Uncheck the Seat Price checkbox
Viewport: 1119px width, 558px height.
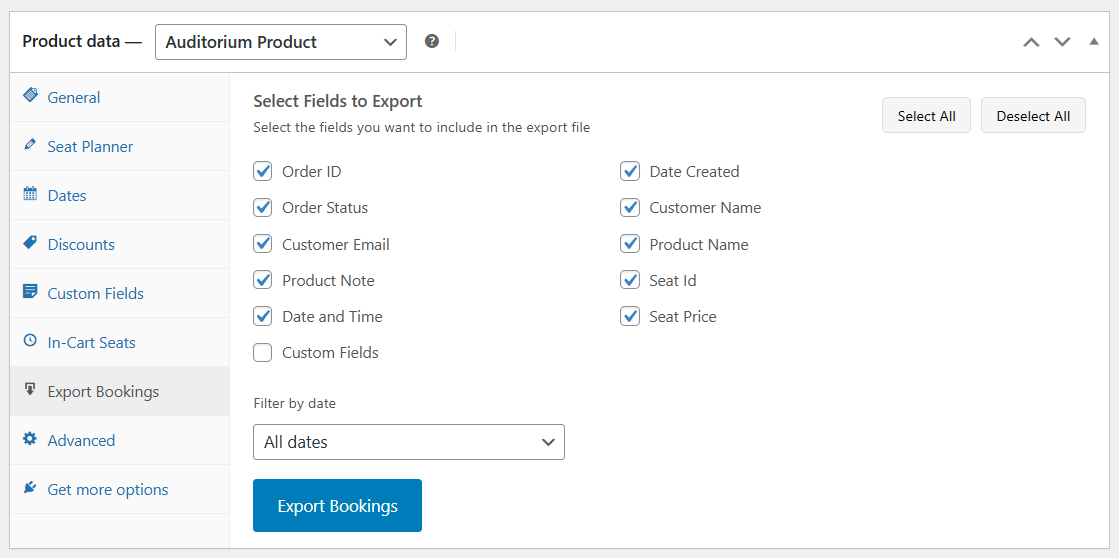(630, 316)
